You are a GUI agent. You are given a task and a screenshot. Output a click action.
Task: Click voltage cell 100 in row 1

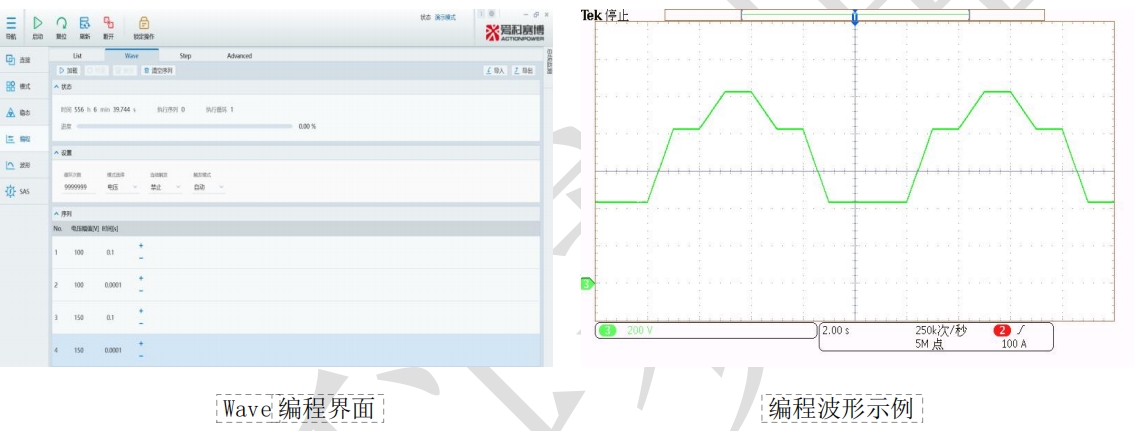79,252
